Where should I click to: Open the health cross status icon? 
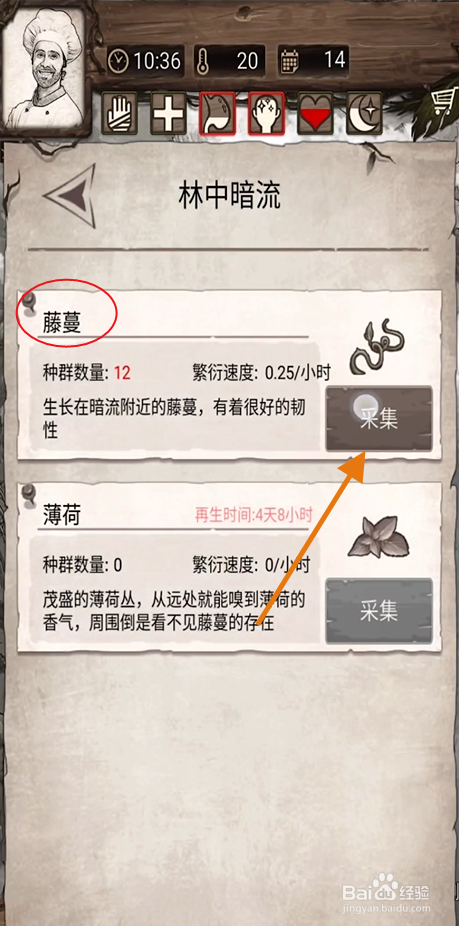(169, 113)
